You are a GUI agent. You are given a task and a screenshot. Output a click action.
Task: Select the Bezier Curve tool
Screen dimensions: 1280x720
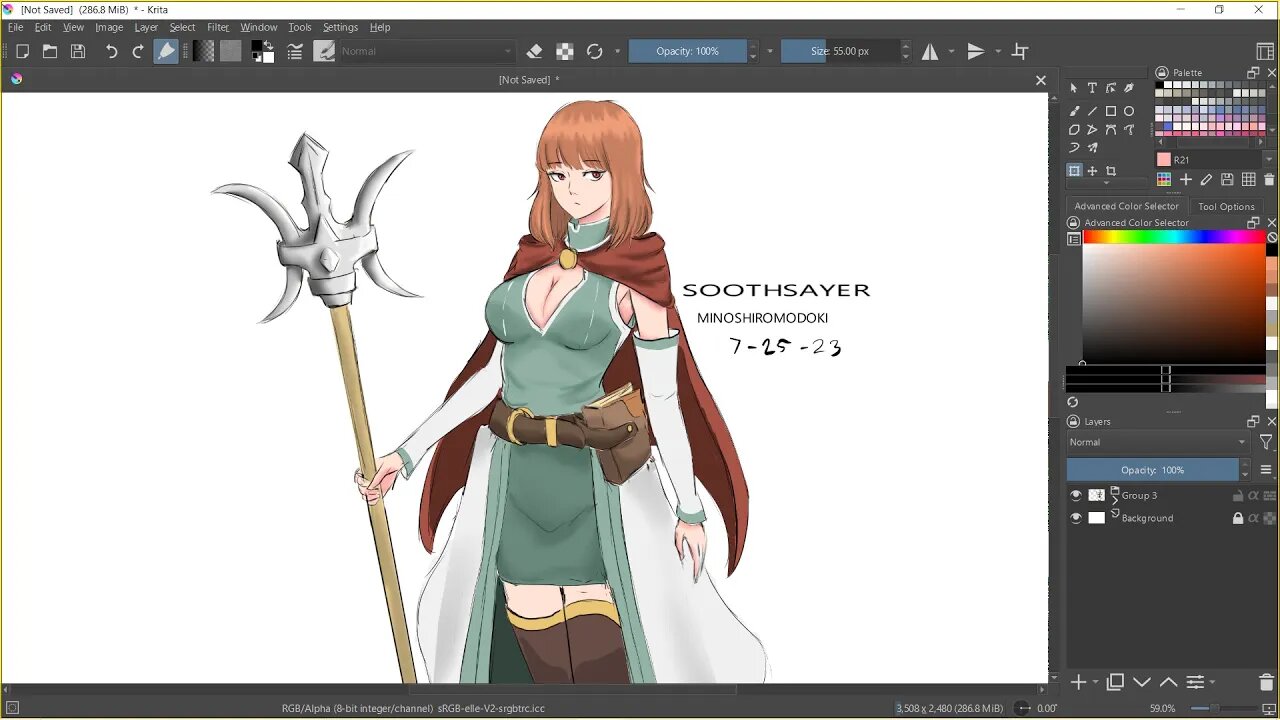(x=1110, y=129)
